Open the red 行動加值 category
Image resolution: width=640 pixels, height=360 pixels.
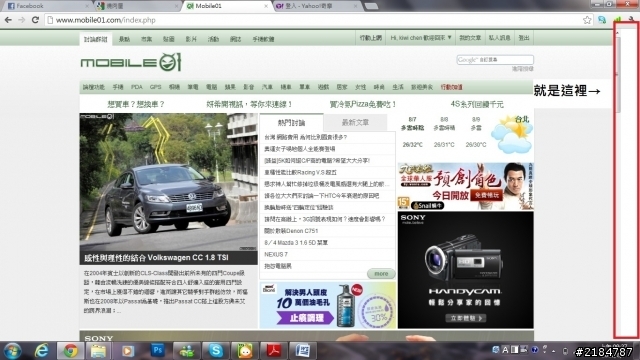coord(451,87)
